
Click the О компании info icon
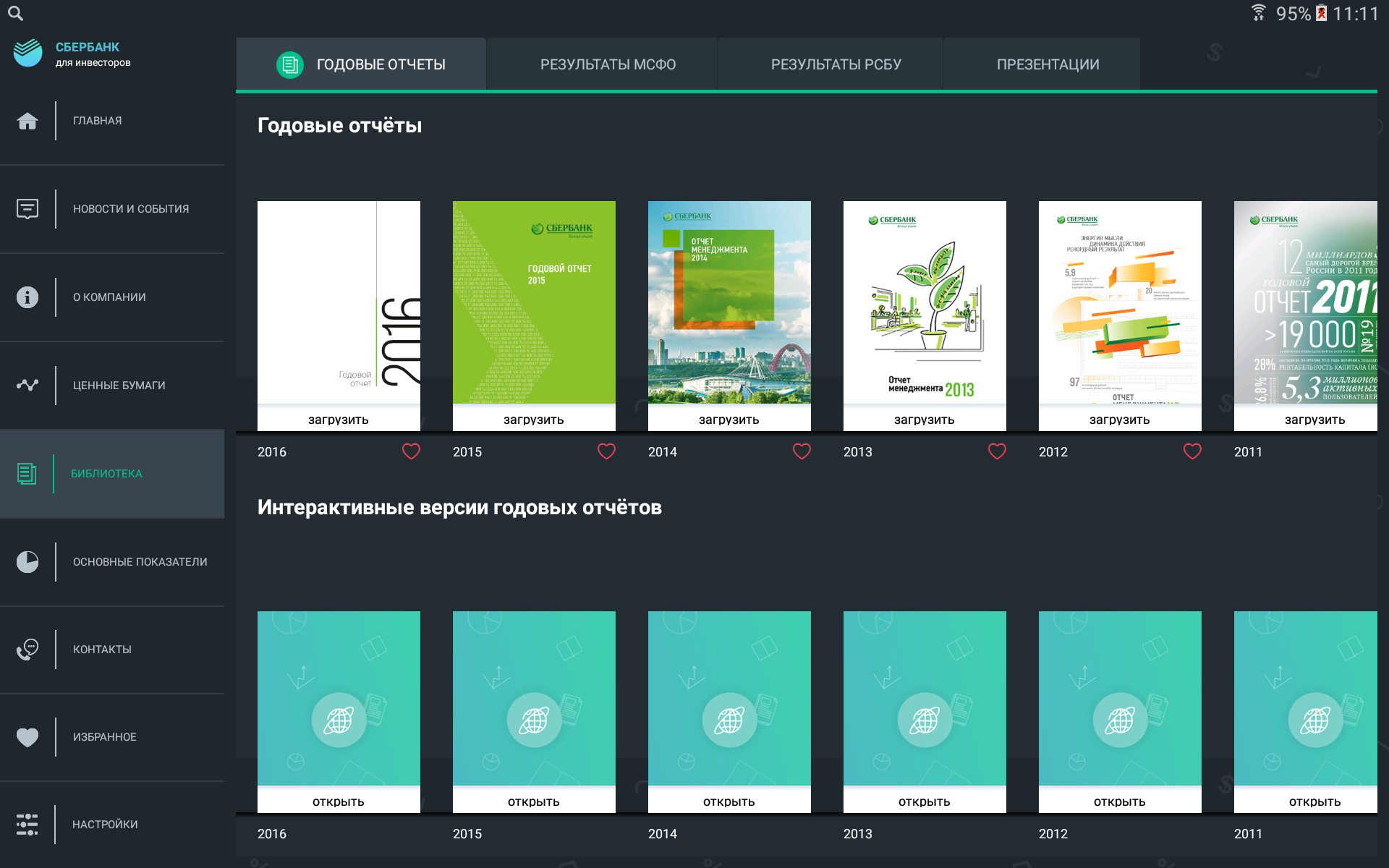(27, 297)
